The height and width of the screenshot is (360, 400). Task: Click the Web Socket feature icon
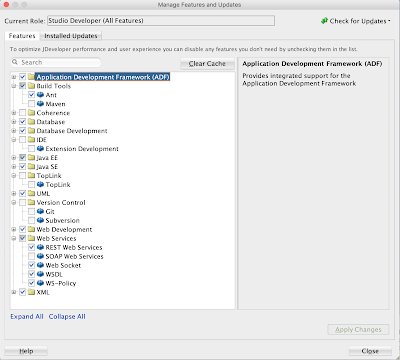(40, 266)
